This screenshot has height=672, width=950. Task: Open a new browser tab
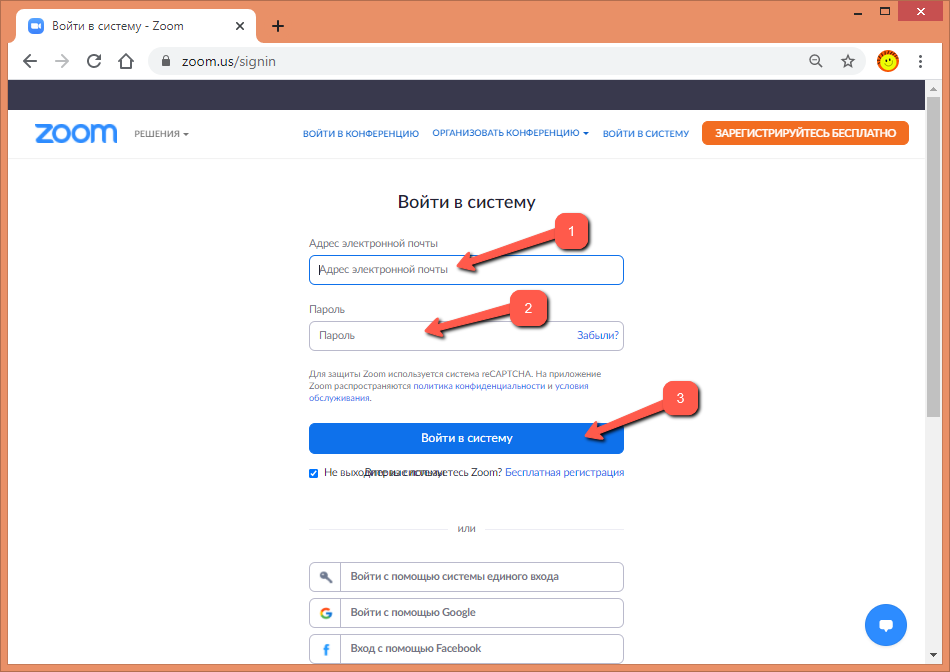[278, 26]
